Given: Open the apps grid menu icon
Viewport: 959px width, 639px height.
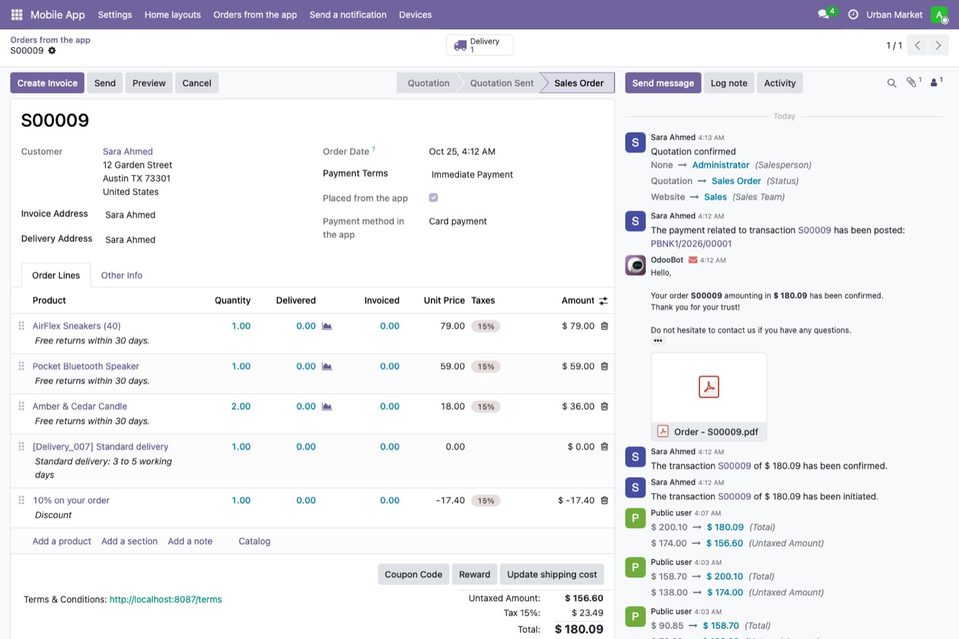Looking at the screenshot, I should [17, 14].
